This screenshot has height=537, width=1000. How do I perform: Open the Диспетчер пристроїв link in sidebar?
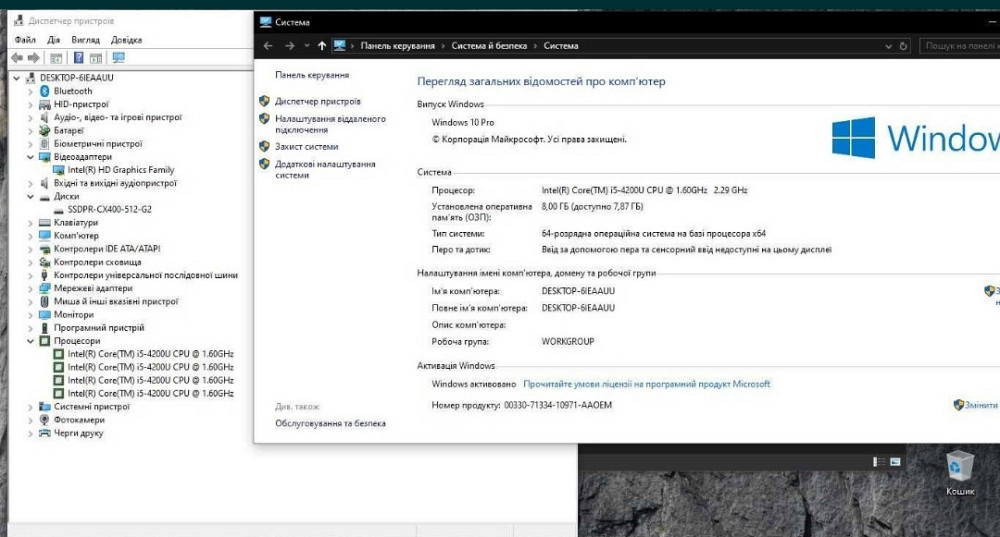(x=317, y=101)
